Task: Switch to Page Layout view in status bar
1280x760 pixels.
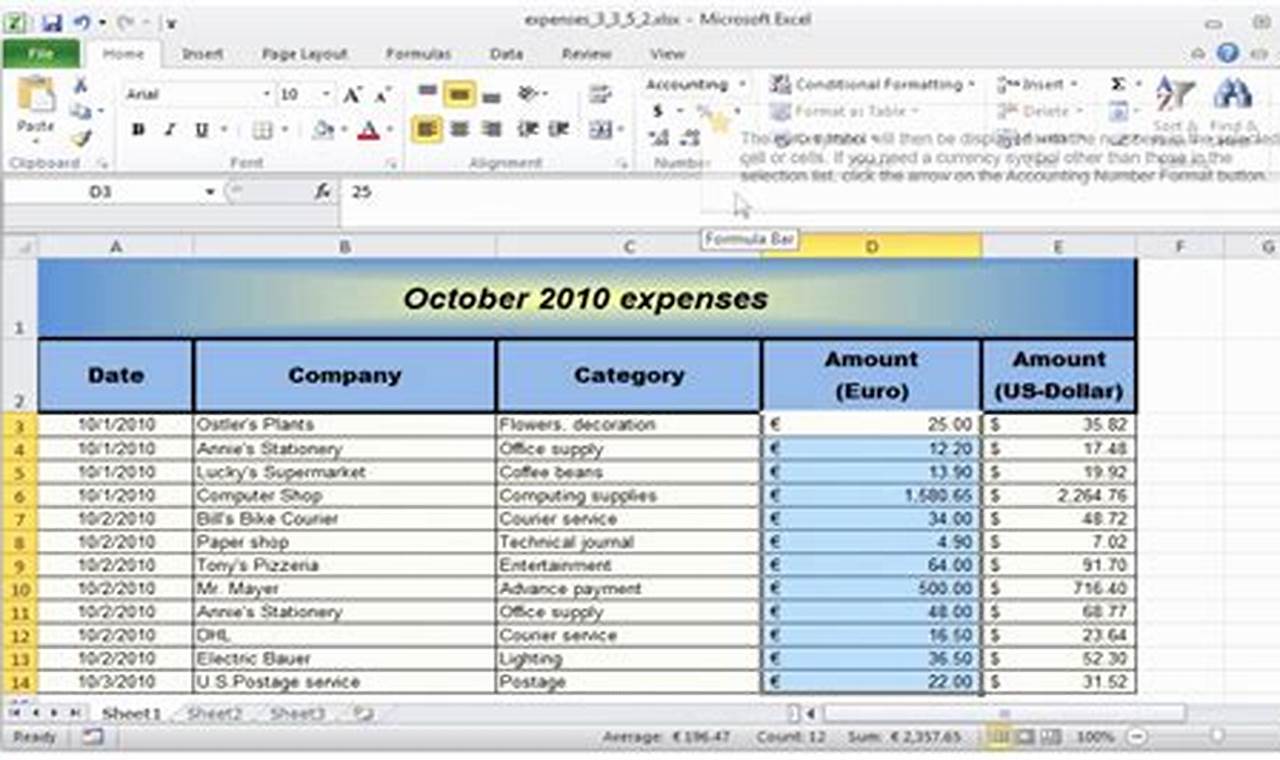Action: click(x=1024, y=737)
